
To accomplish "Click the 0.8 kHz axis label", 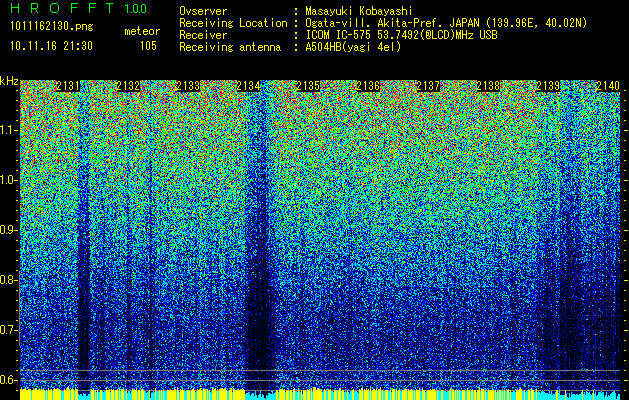I will pos(9,280).
